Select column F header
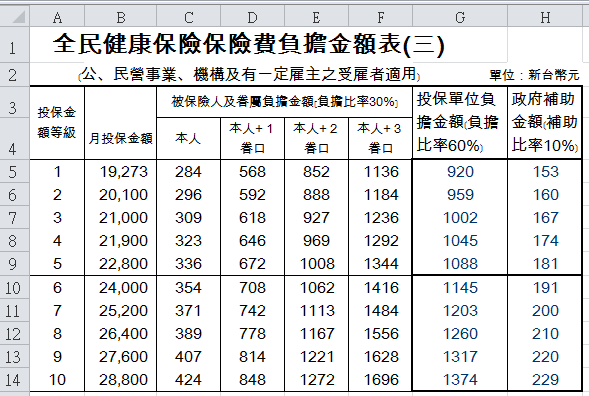 381,17
